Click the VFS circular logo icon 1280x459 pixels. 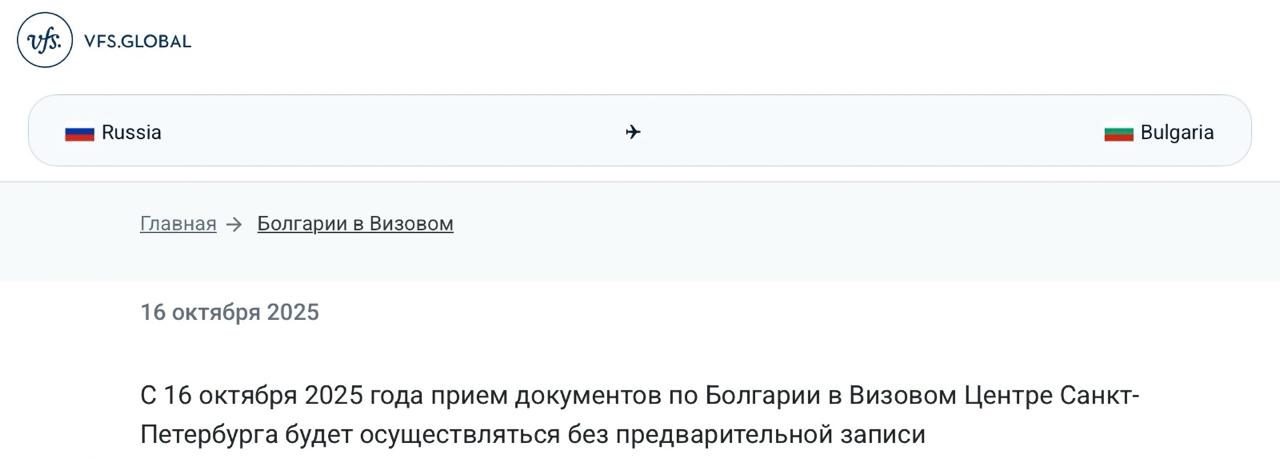pyautogui.click(x=45, y=40)
